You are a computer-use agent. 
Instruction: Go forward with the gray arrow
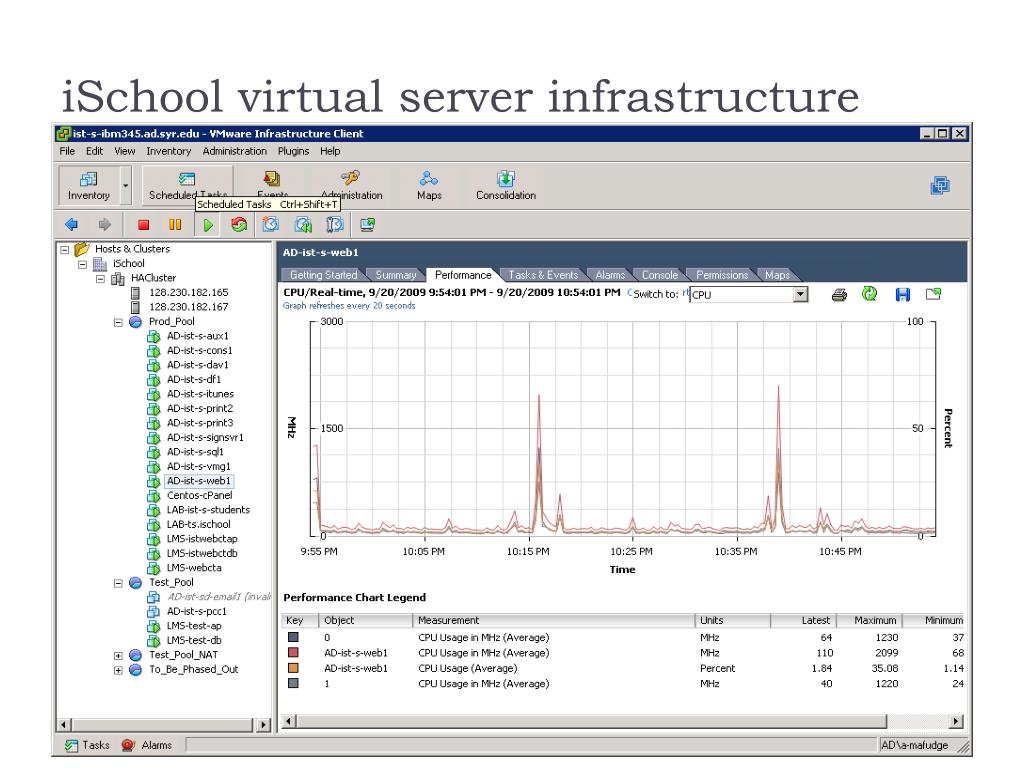104,225
